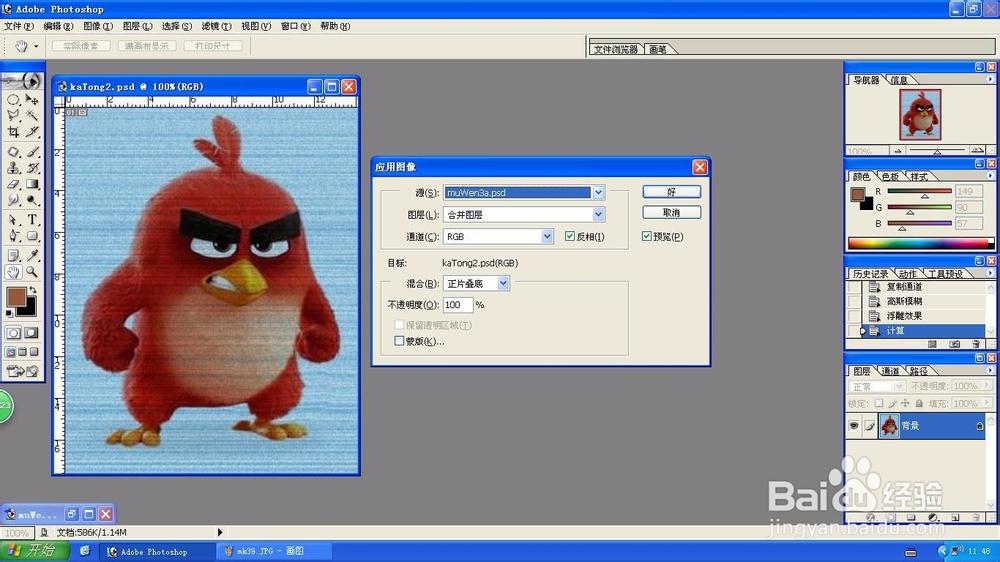Select the Polygonal Lasso tool

tap(13, 115)
